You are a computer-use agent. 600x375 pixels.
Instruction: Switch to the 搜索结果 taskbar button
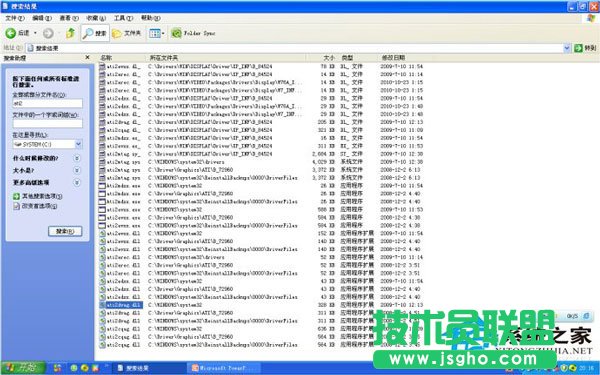coord(149,368)
